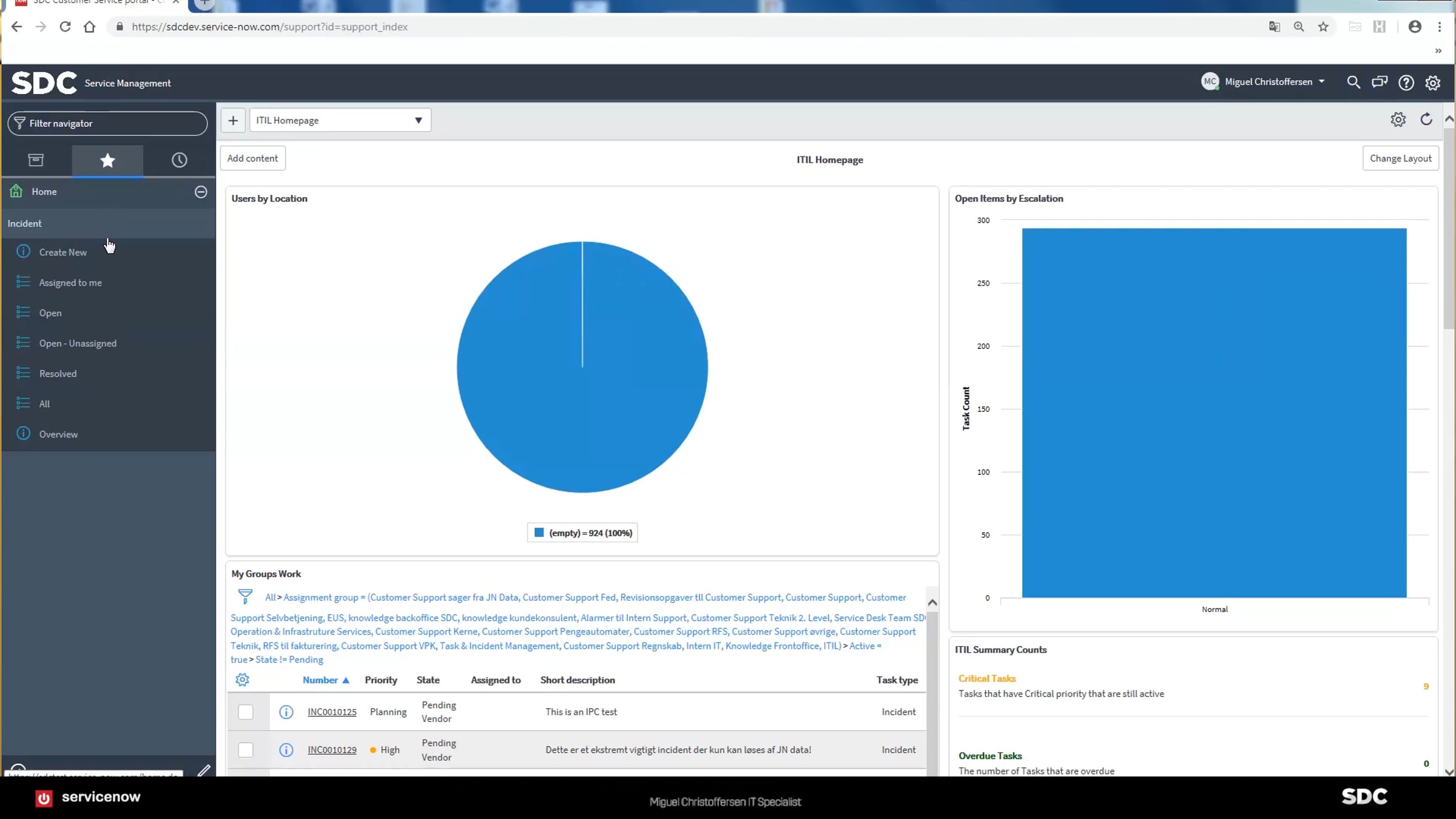The height and width of the screenshot is (819, 1456).
Task: Click the Add content button
Action: [252, 158]
